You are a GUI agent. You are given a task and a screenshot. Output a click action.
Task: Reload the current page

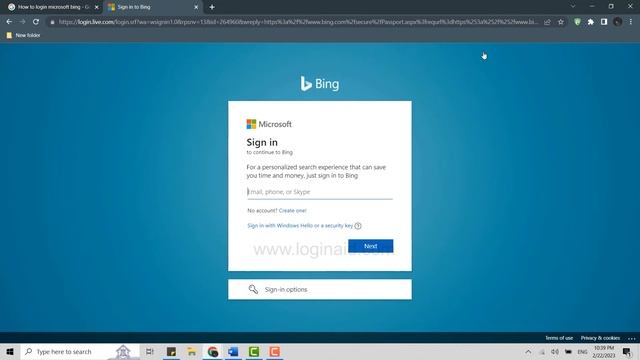(36, 22)
